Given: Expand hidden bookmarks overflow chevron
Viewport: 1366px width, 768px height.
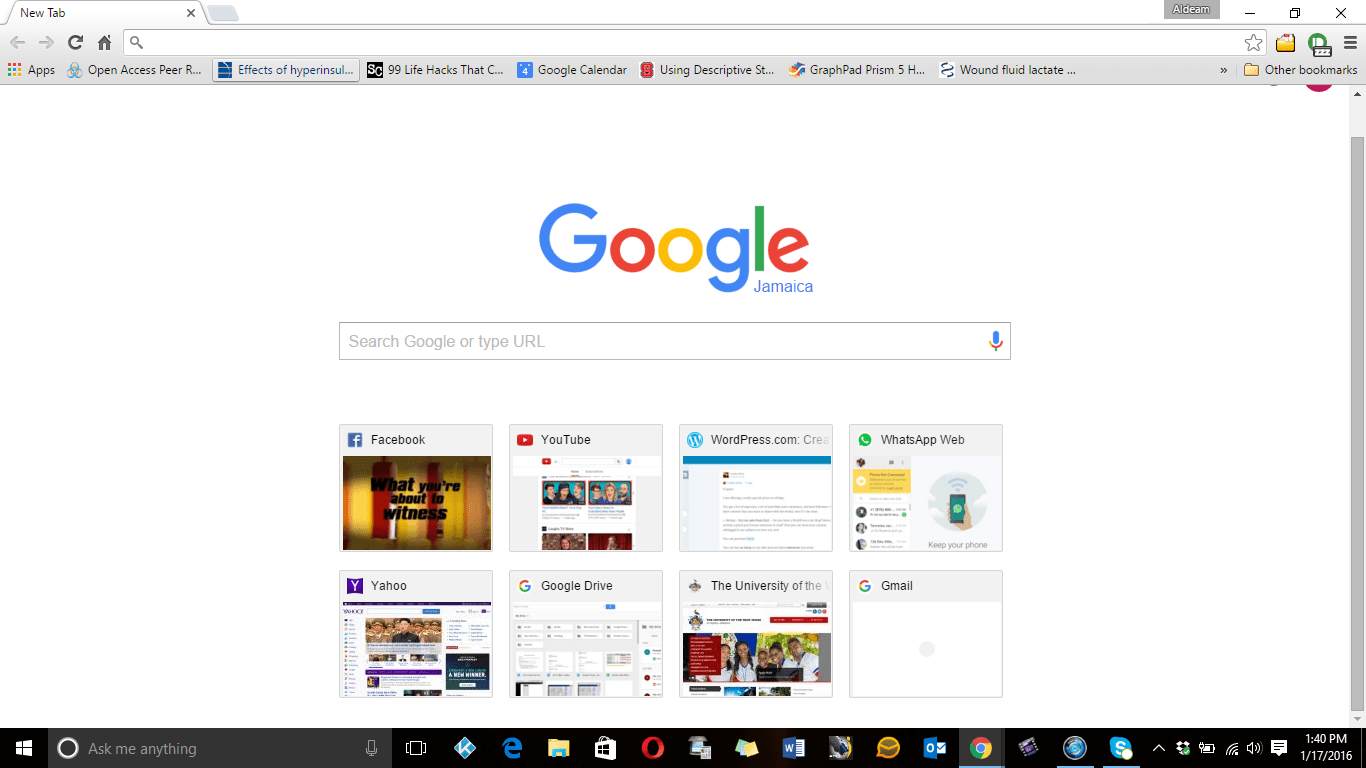Looking at the screenshot, I should [1223, 70].
